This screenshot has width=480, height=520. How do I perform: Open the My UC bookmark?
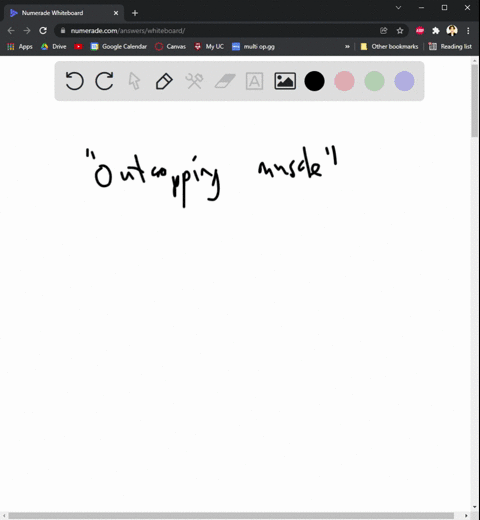209,47
